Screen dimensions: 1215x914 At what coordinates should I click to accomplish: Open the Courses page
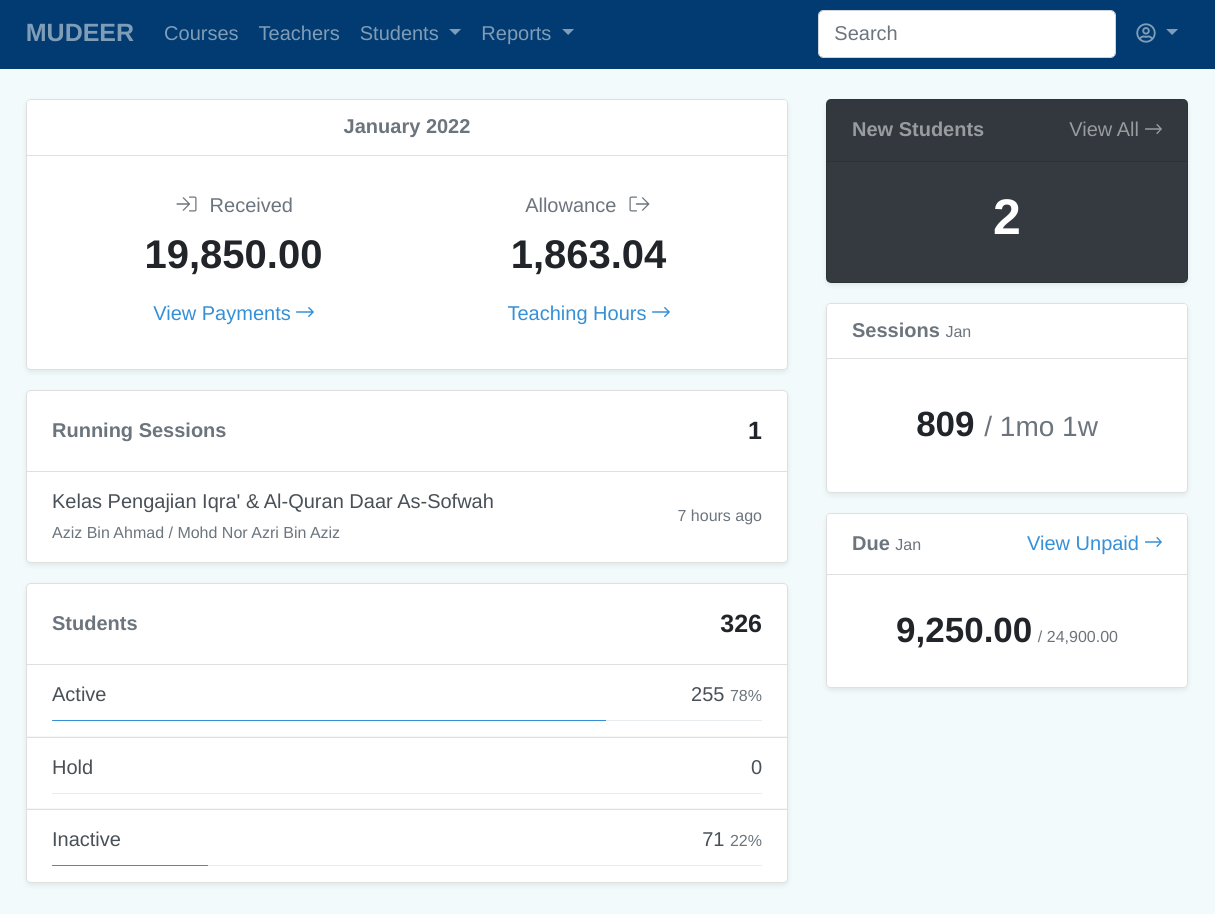click(201, 33)
